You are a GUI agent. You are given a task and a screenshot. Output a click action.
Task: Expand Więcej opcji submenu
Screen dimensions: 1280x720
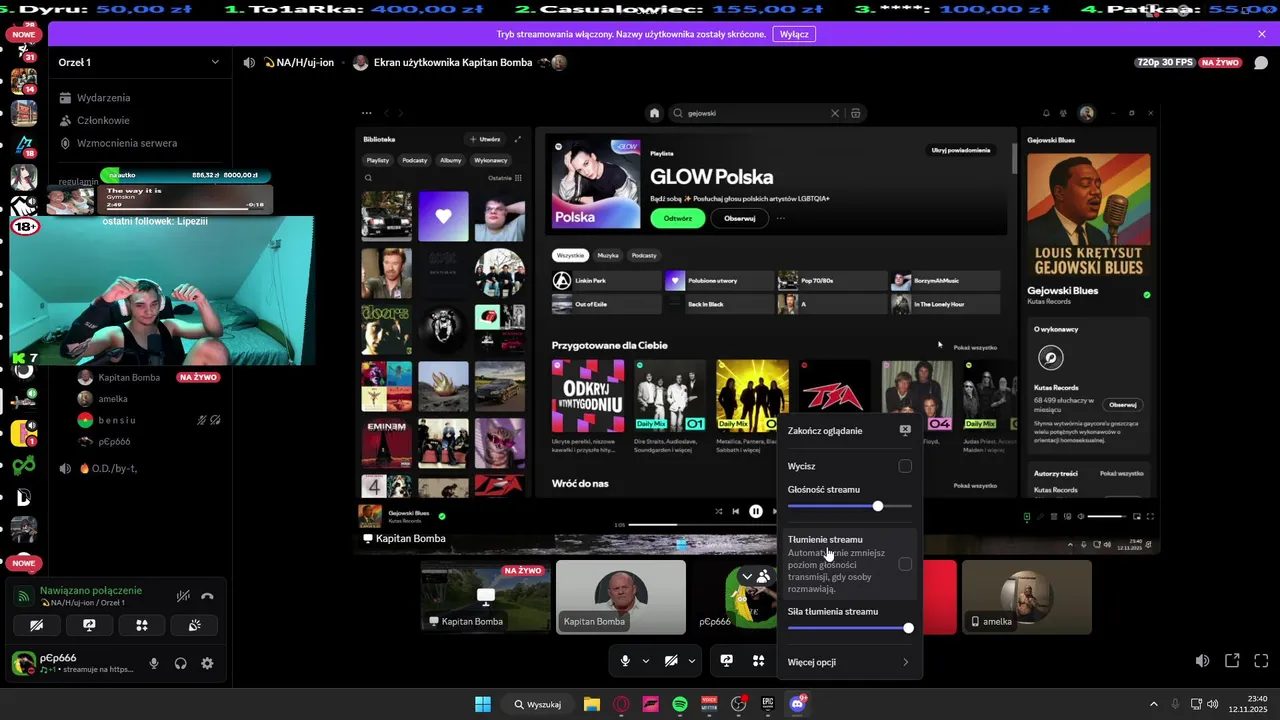[x=849, y=662]
